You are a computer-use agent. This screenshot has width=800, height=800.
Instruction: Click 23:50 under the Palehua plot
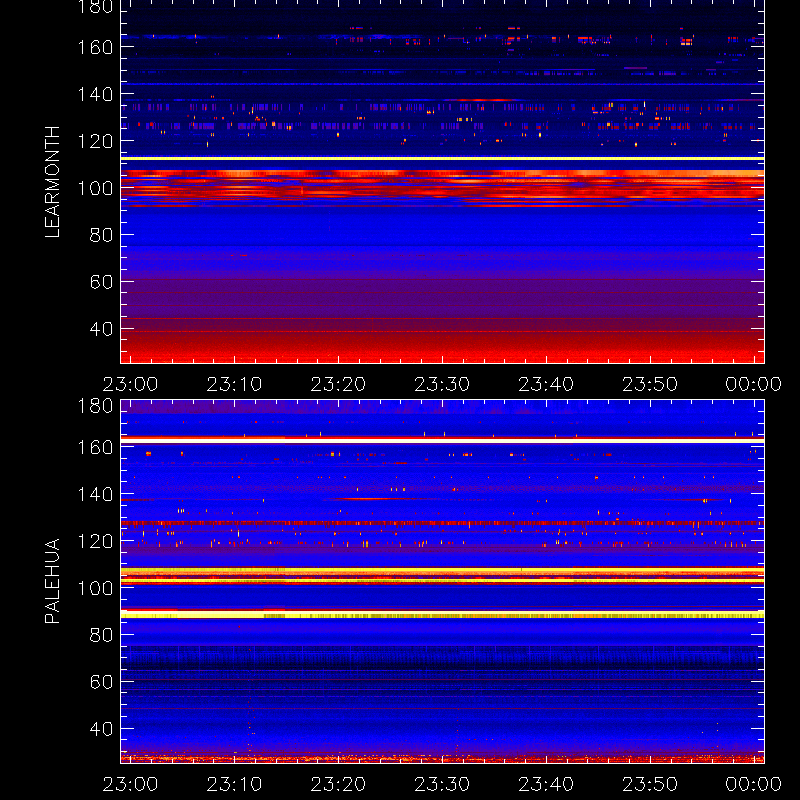(x=650, y=784)
